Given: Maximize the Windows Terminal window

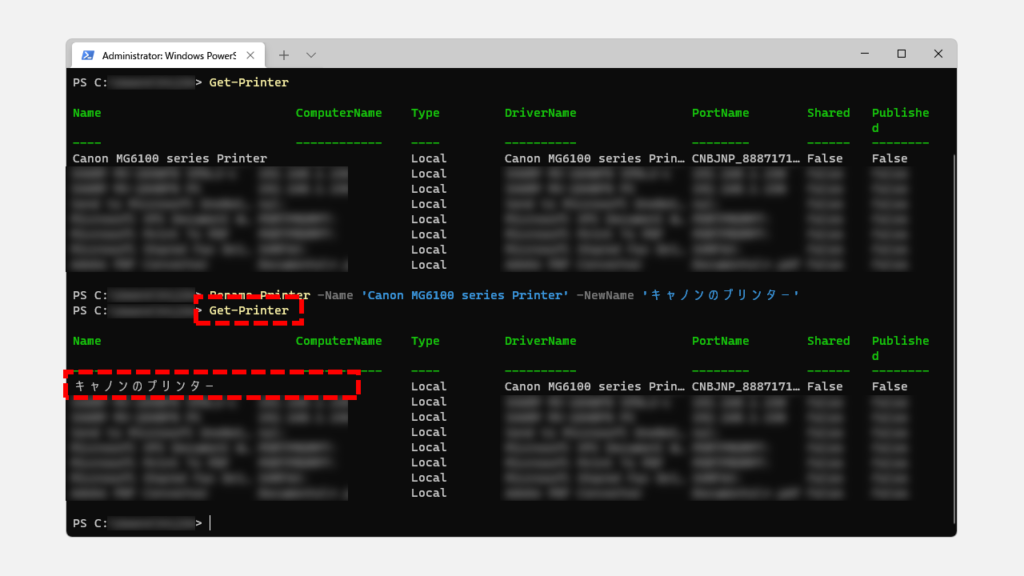Looking at the screenshot, I should (x=901, y=54).
